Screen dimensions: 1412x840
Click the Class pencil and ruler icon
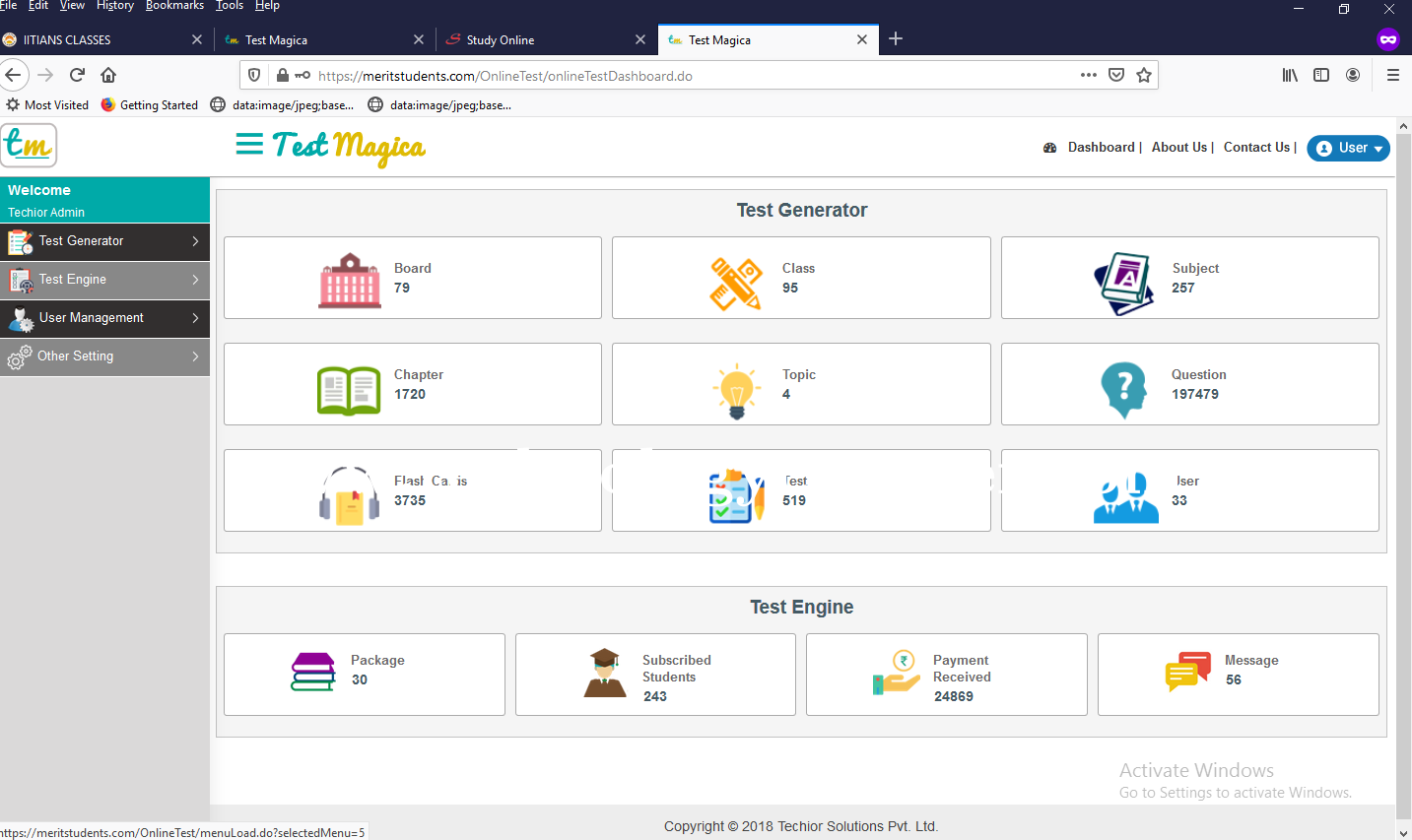736,284
